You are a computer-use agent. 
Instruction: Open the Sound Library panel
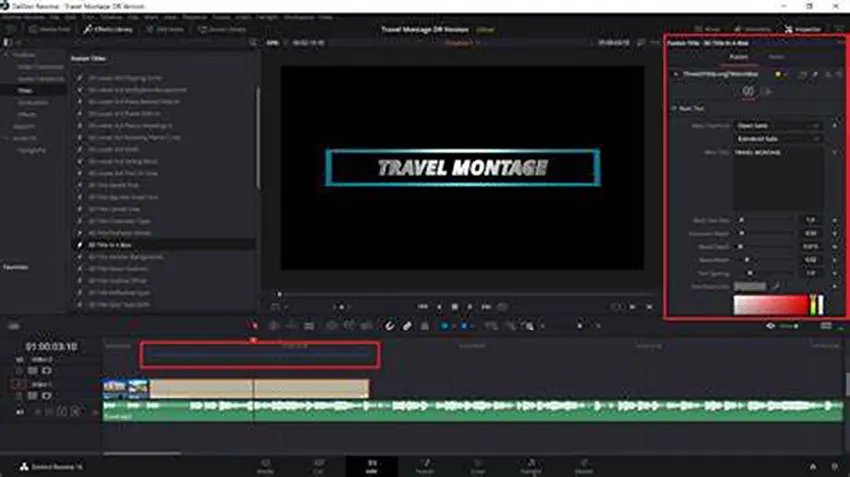tap(222, 29)
